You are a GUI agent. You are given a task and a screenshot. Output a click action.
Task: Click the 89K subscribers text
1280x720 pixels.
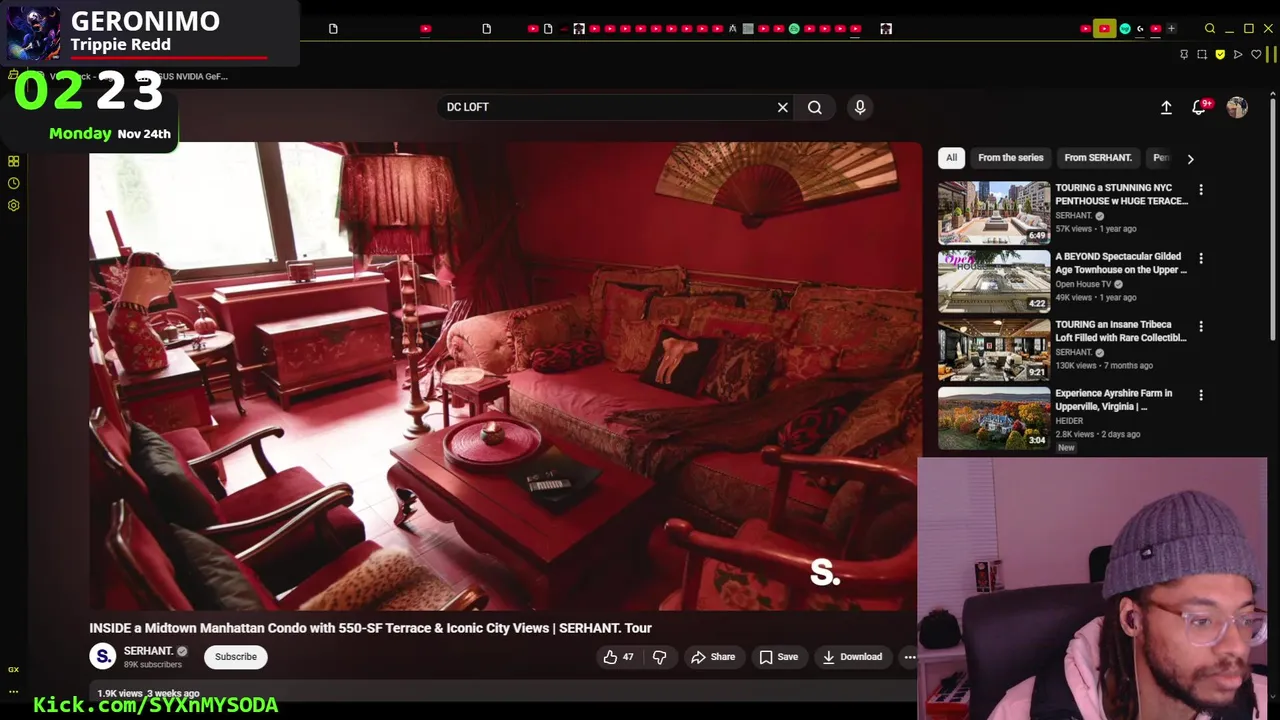152,665
